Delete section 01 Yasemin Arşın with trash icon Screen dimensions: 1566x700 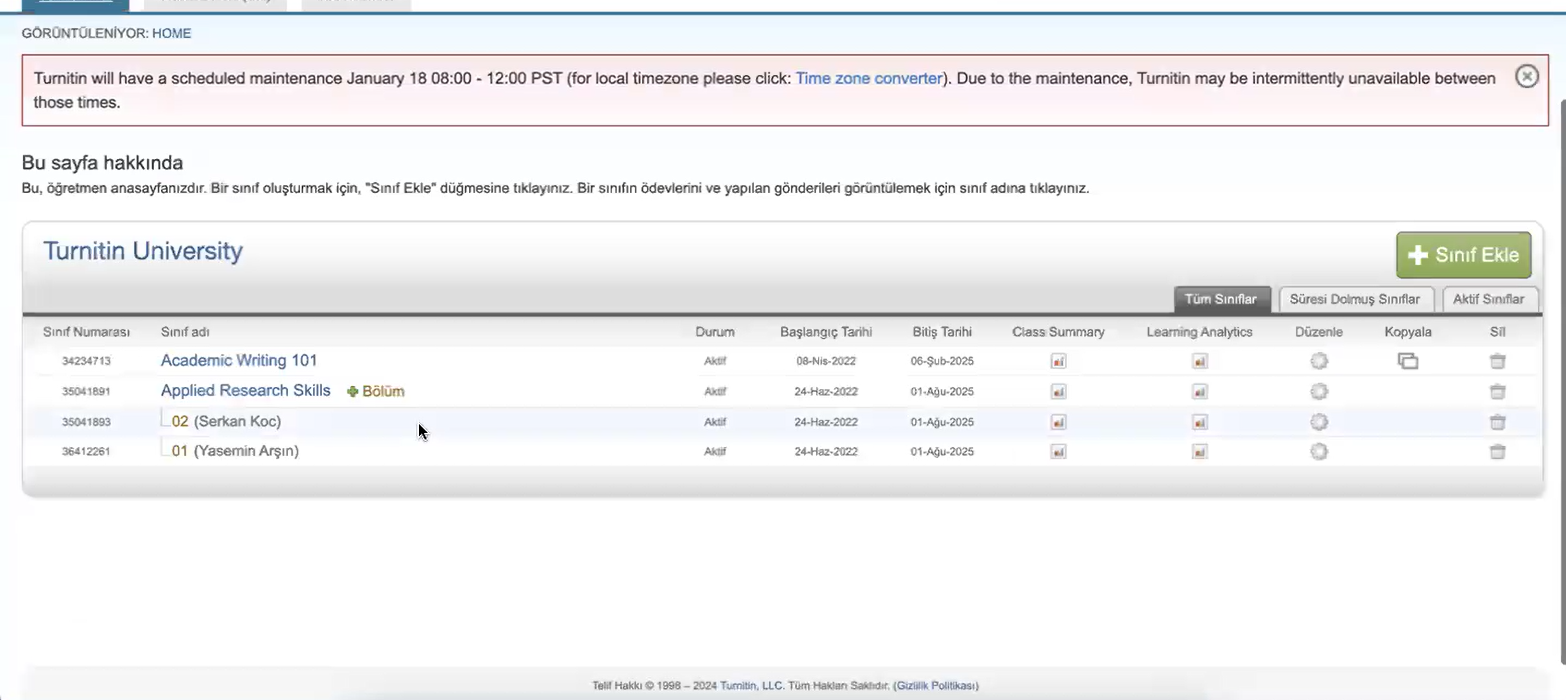point(1497,452)
